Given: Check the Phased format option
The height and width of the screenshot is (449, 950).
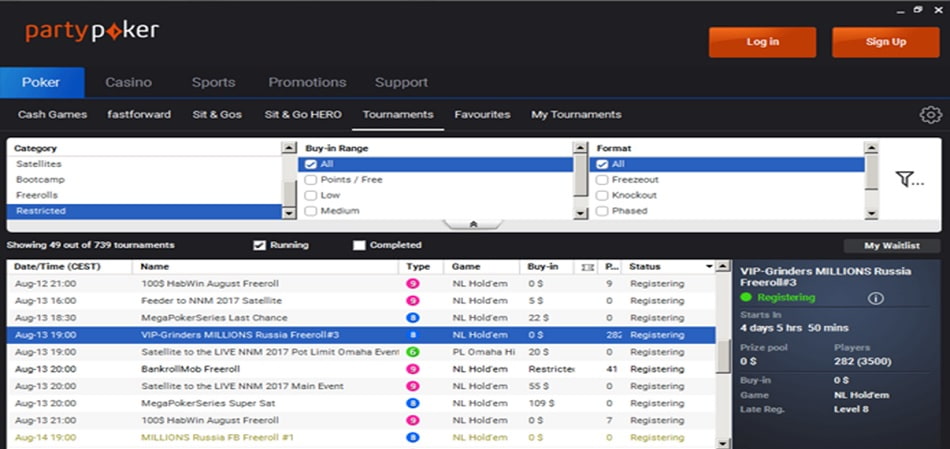Looking at the screenshot, I should [x=602, y=211].
